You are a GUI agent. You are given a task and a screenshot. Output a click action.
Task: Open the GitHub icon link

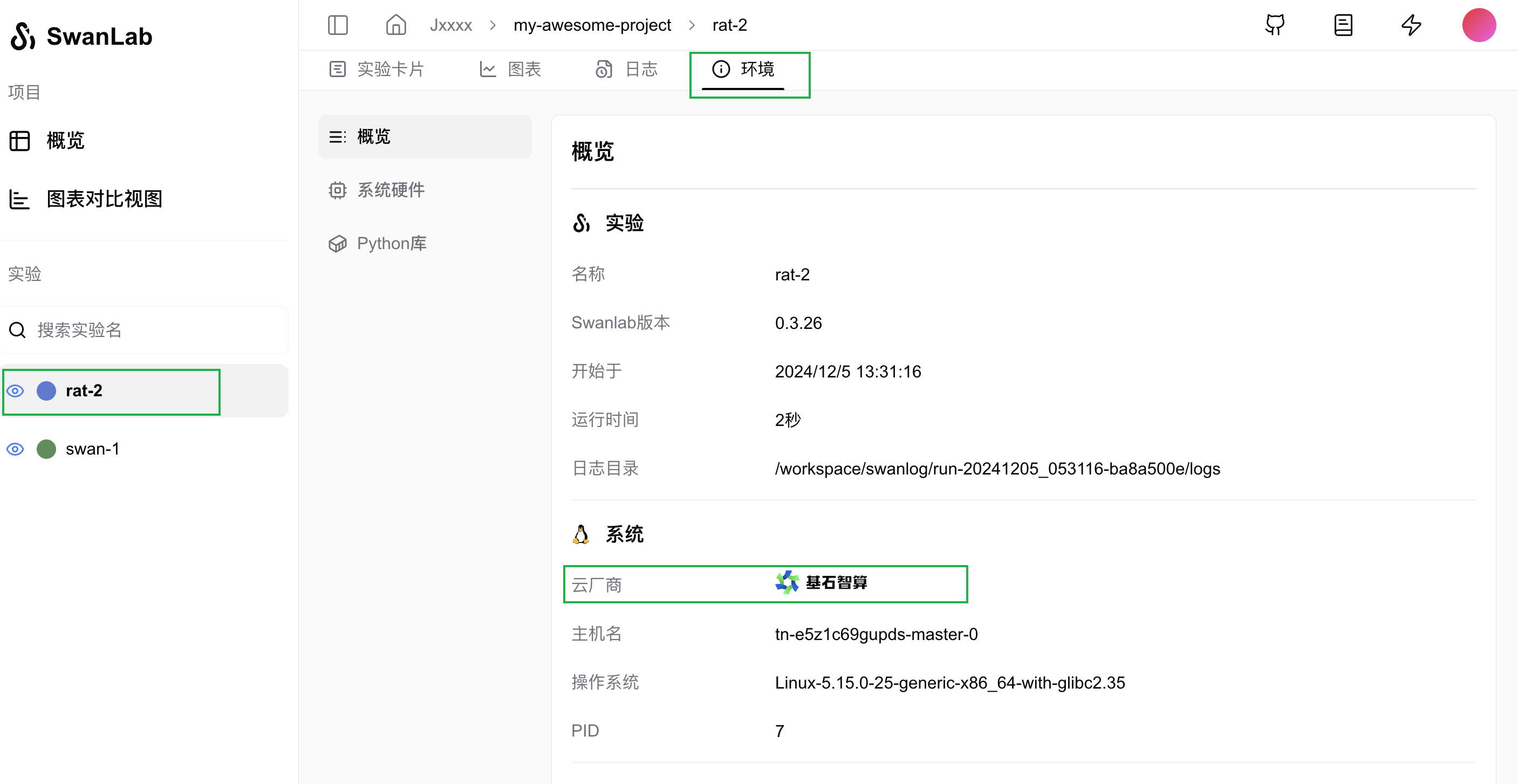pos(1275,25)
